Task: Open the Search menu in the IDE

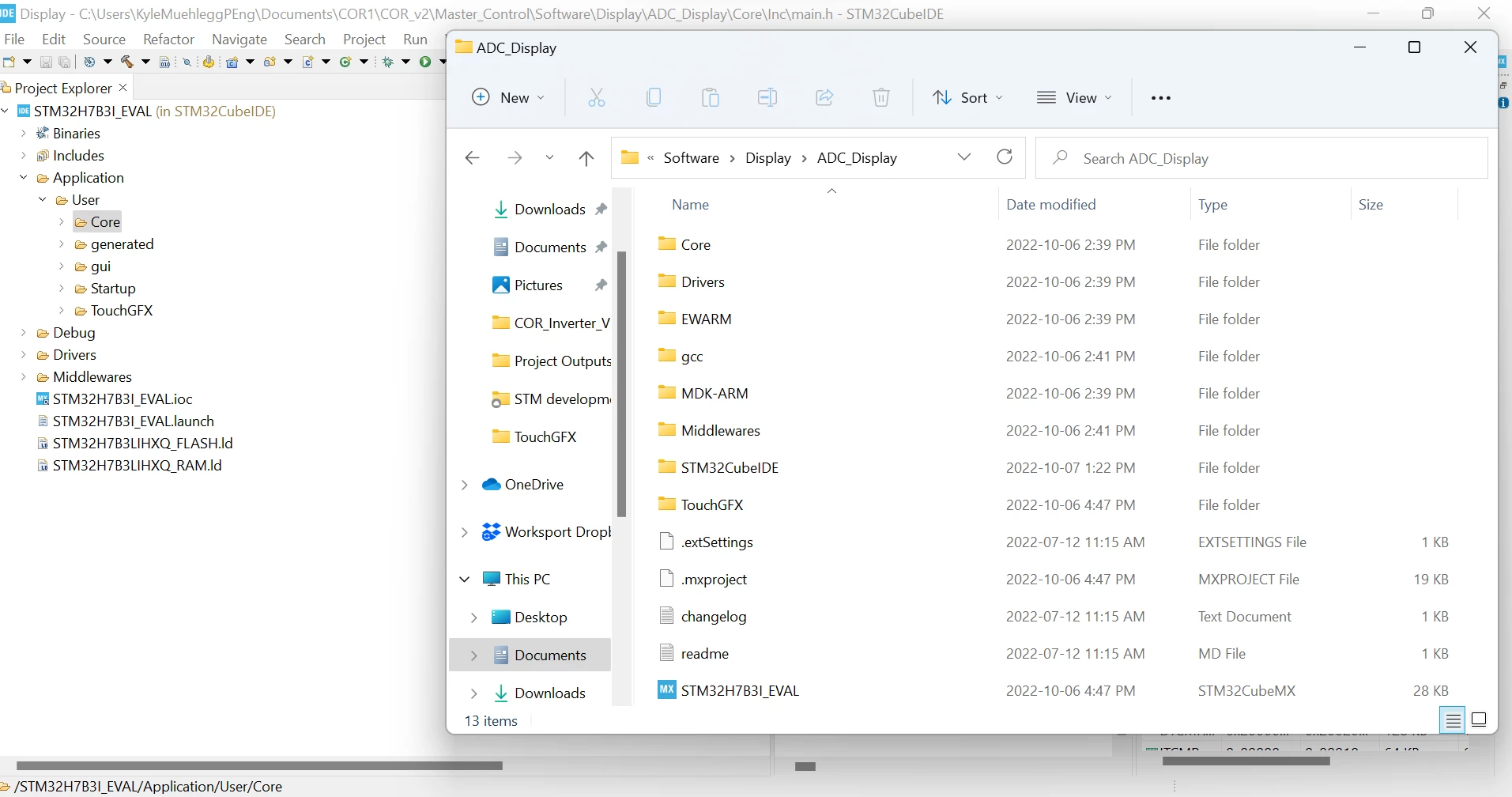Action: pyautogui.click(x=305, y=39)
